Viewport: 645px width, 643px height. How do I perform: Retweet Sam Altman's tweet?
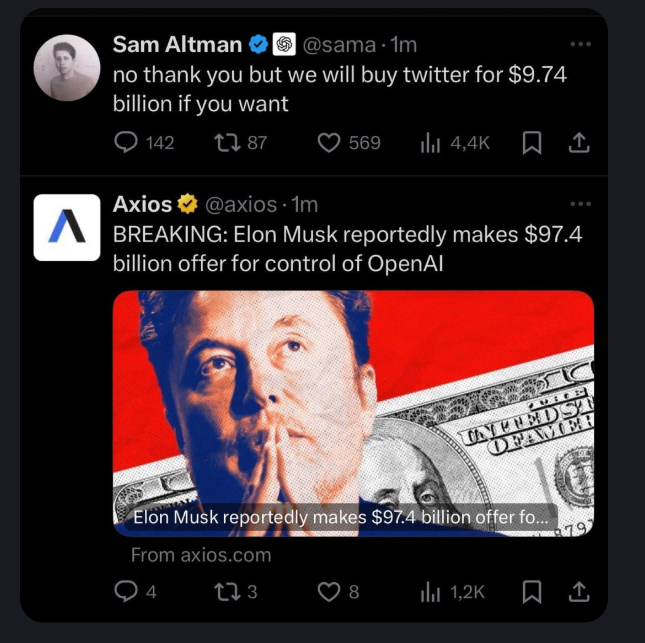click(x=226, y=143)
